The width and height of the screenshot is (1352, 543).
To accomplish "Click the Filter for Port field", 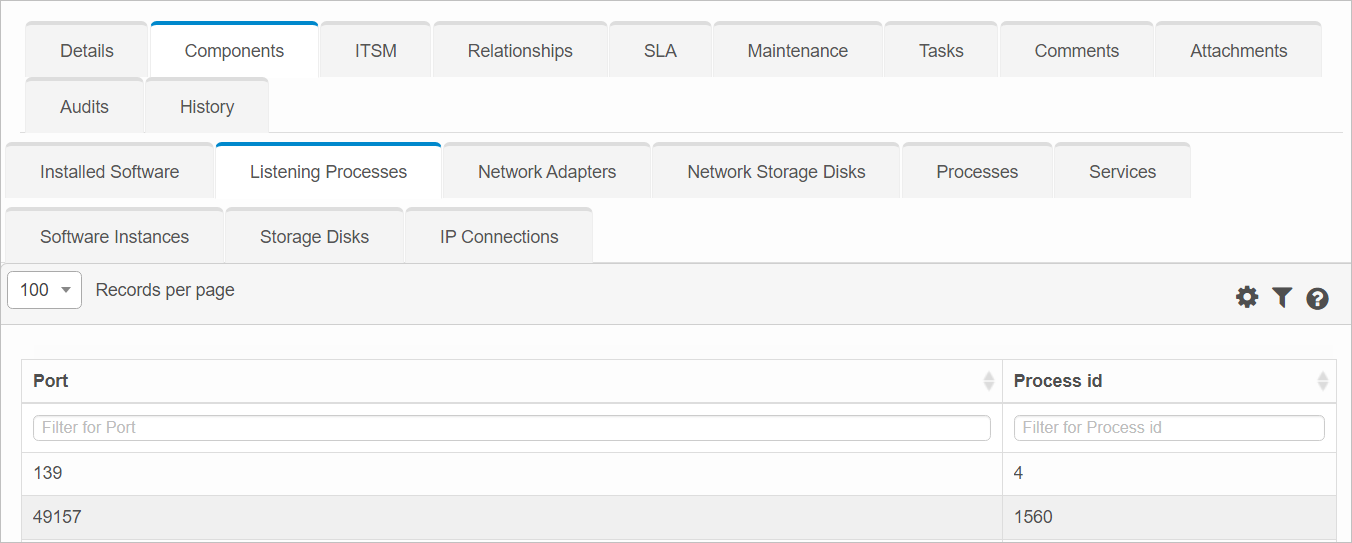I will [511, 428].
